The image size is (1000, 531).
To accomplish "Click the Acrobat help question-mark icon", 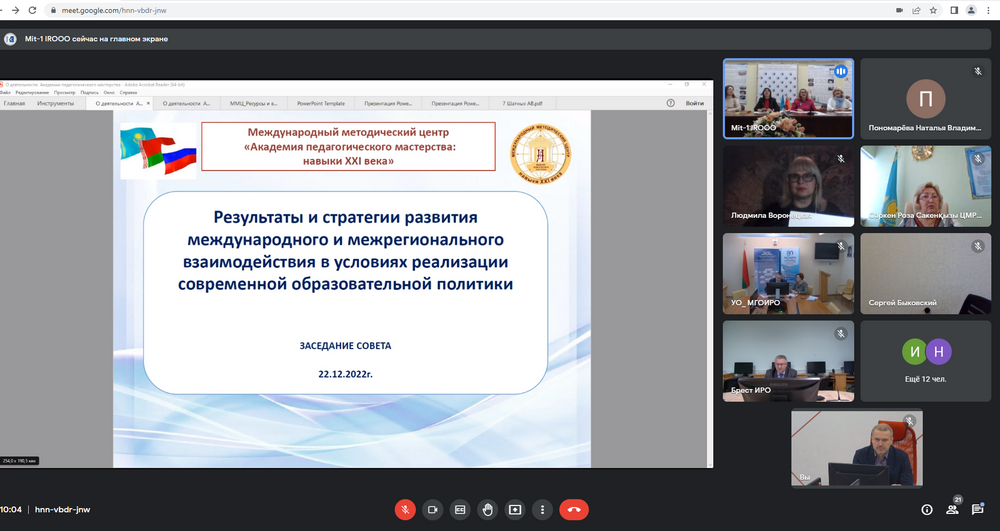I will (x=670, y=103).
